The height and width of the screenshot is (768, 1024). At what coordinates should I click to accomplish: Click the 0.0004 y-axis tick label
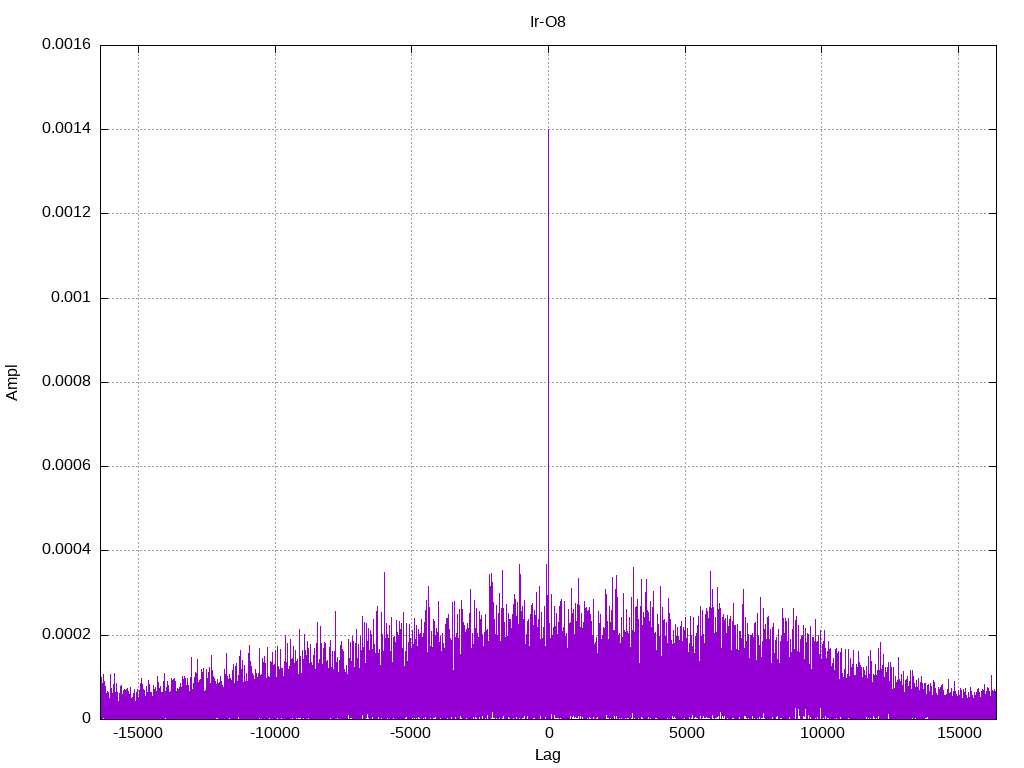tap(67, 550)
